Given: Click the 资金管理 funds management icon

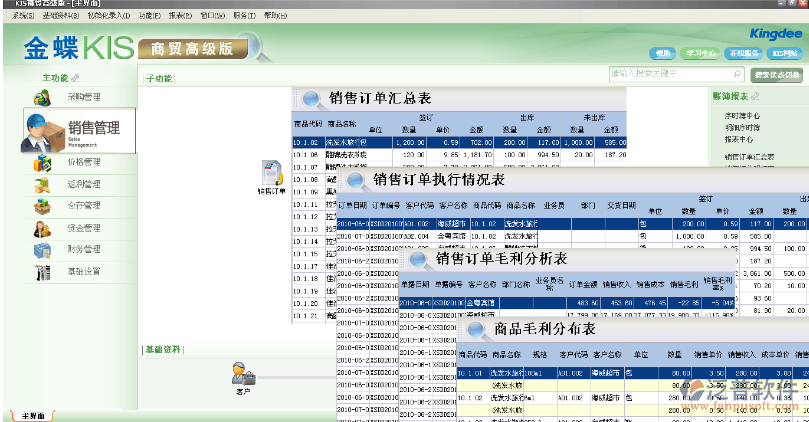Looking at the screenshot, I should coord(43,228).
